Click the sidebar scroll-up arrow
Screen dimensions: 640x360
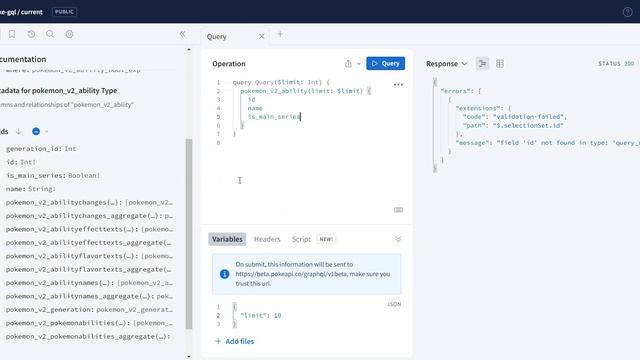click(x=189, y=50)
